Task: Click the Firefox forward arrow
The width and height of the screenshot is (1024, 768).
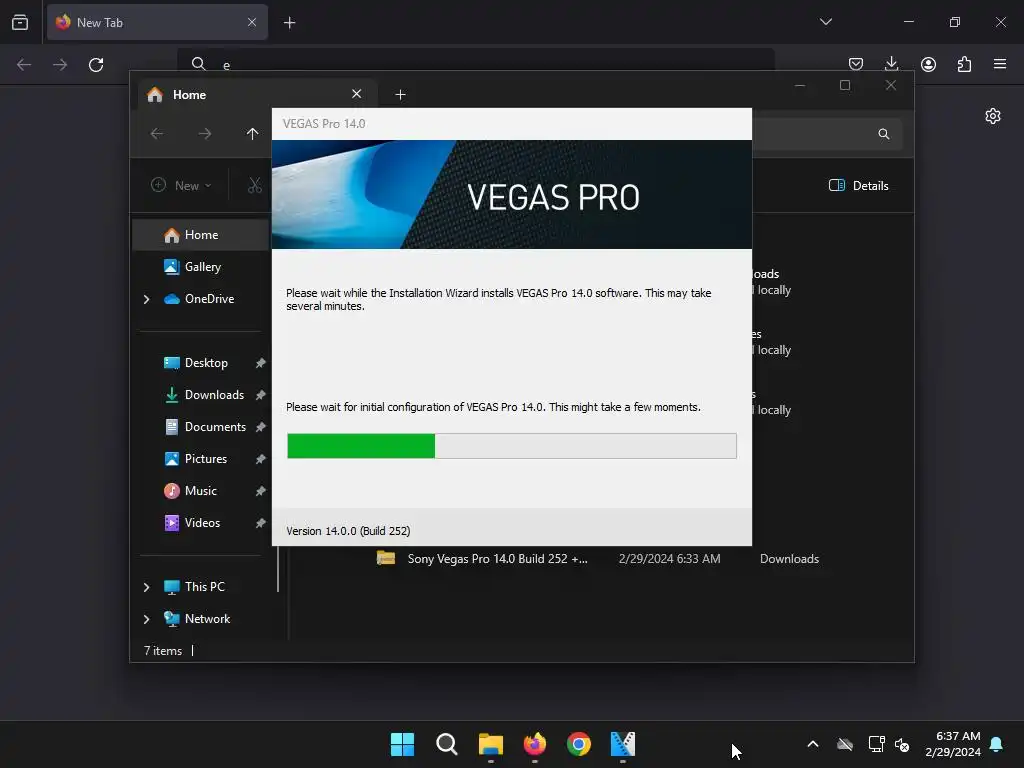Action: (x=60, y=65)
